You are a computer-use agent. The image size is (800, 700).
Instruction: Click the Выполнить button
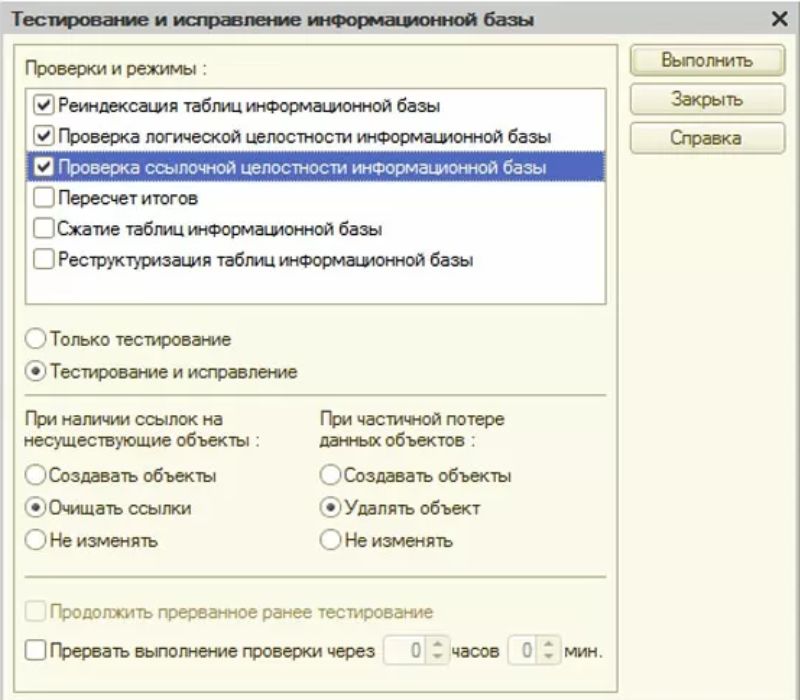click(x=707, y=60)
